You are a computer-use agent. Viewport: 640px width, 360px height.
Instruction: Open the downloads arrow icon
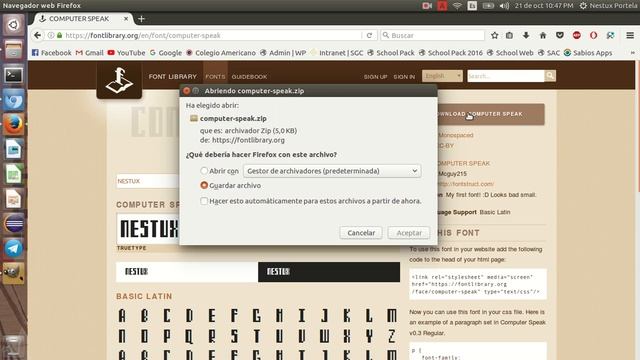click(526, 36)
